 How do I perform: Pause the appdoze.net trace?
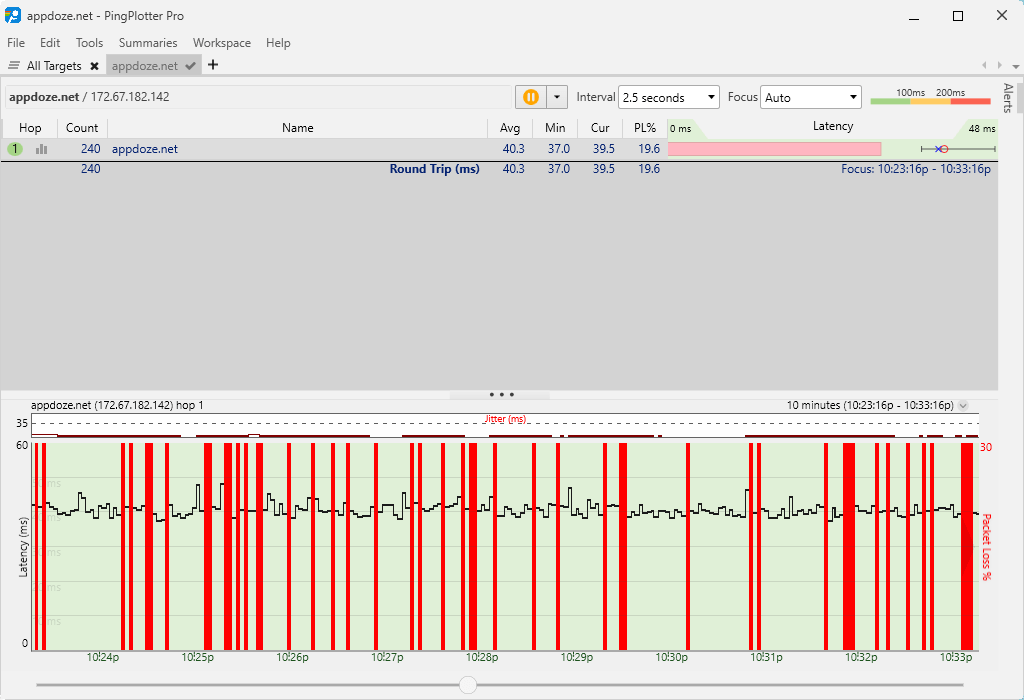coord(530,97)
